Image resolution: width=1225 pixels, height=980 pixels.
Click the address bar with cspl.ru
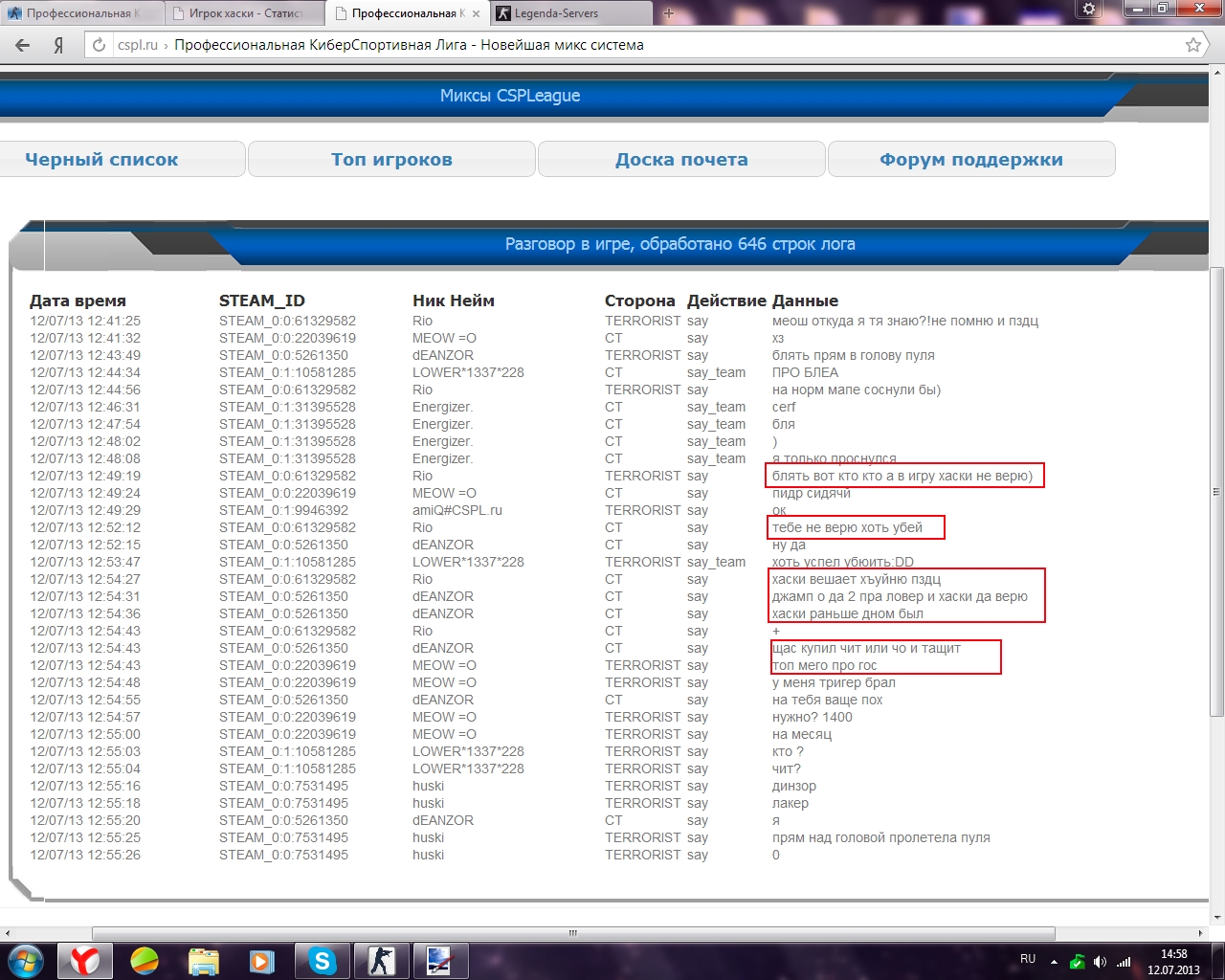pyautogui.click(x=647, y=45)
